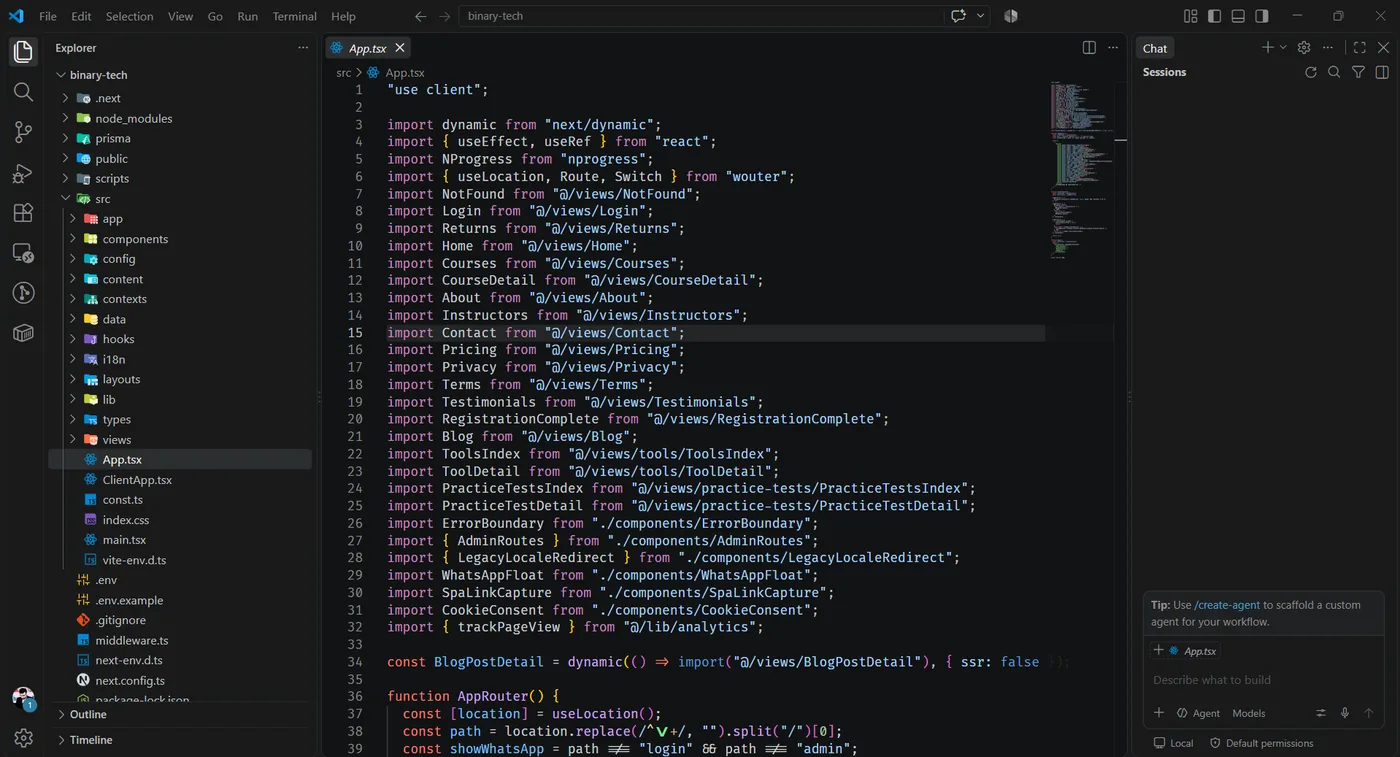Open the Terminal menu
This screenshot has width=1400, height=757.
click(x=294, y=16)
